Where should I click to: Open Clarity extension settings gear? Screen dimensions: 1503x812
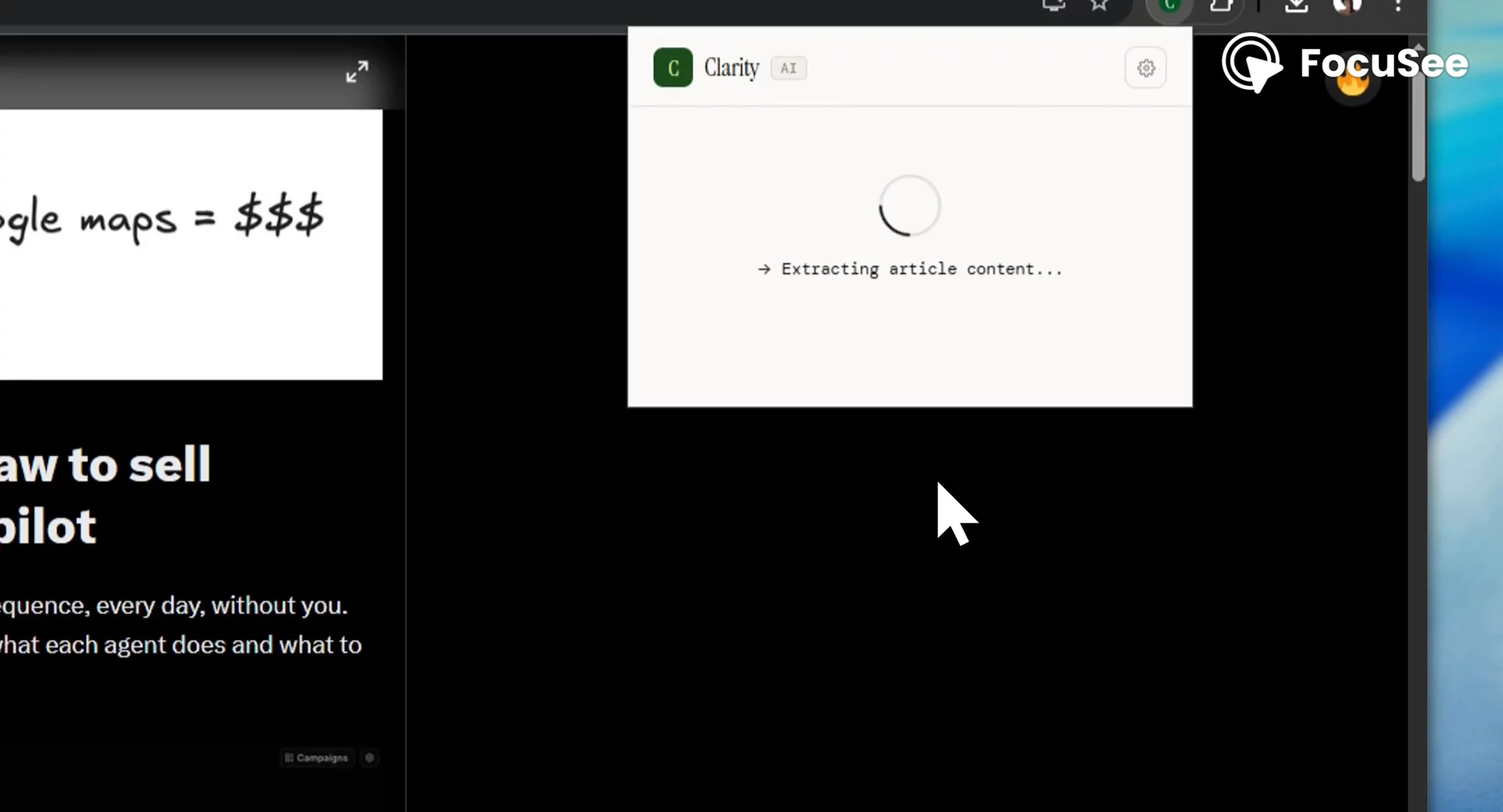[x=1146, y=68]
